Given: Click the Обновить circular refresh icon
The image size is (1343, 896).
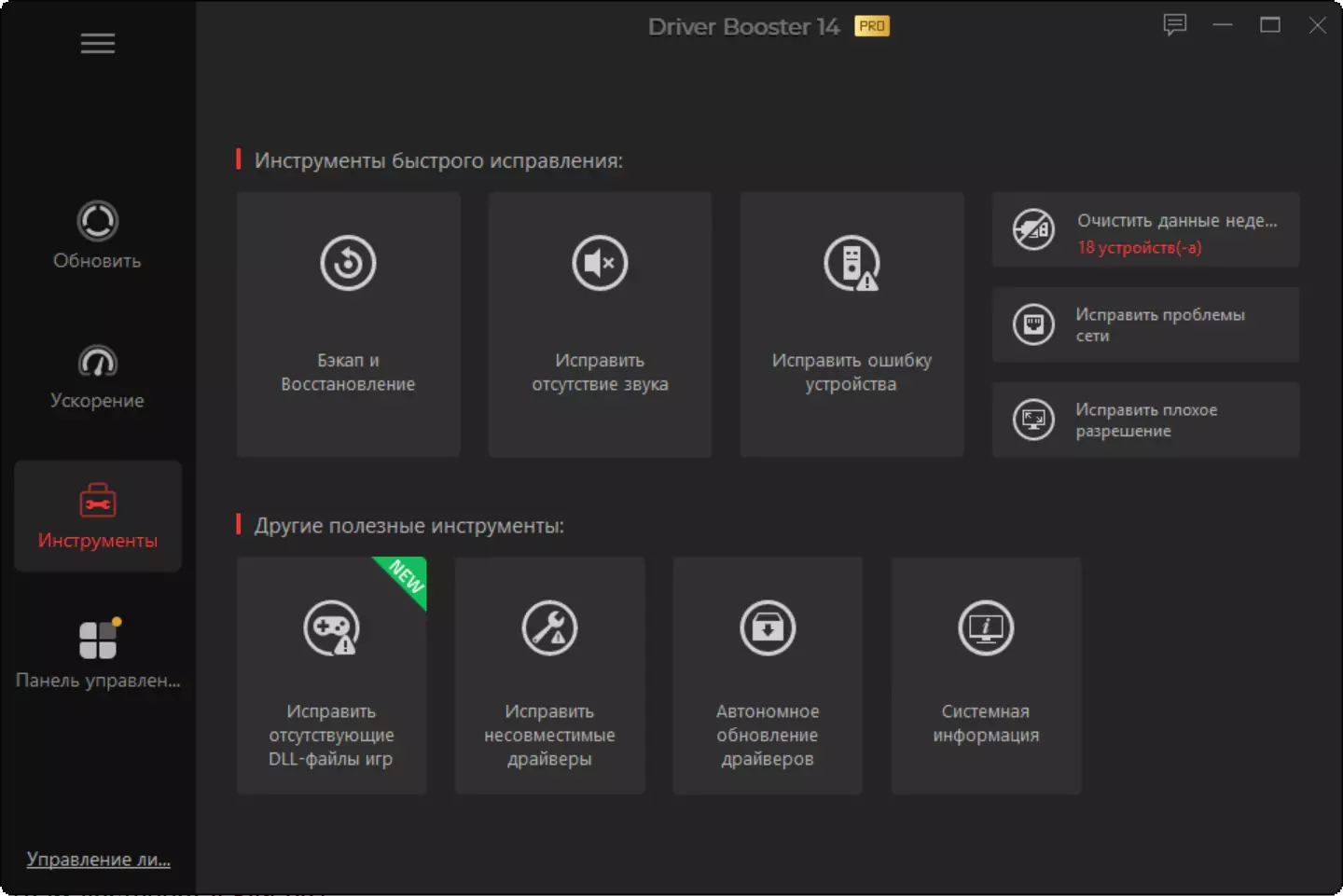Looking at the screenshot, I should [x=98, y=222].
